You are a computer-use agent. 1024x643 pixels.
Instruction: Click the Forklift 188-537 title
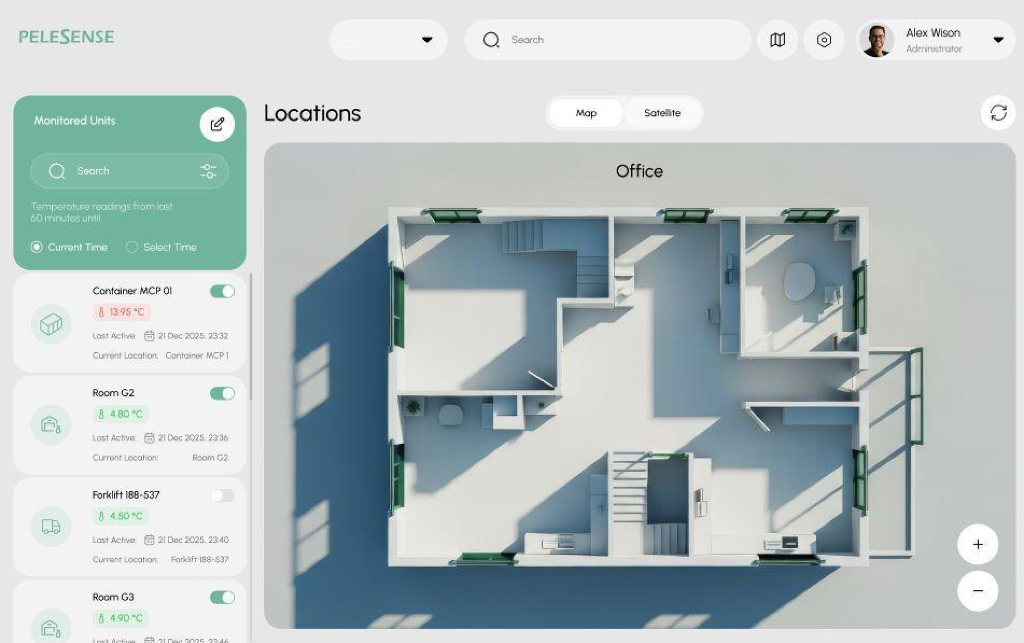pos(126,495)
